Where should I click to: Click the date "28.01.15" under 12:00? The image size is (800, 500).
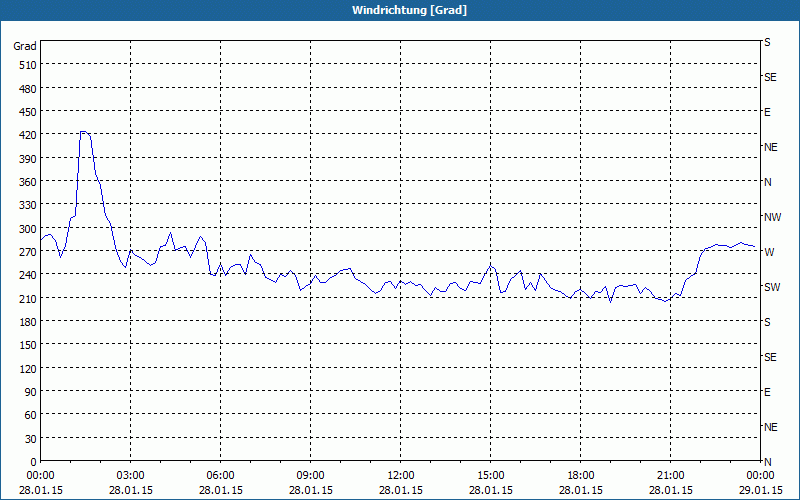coord(401,490)
